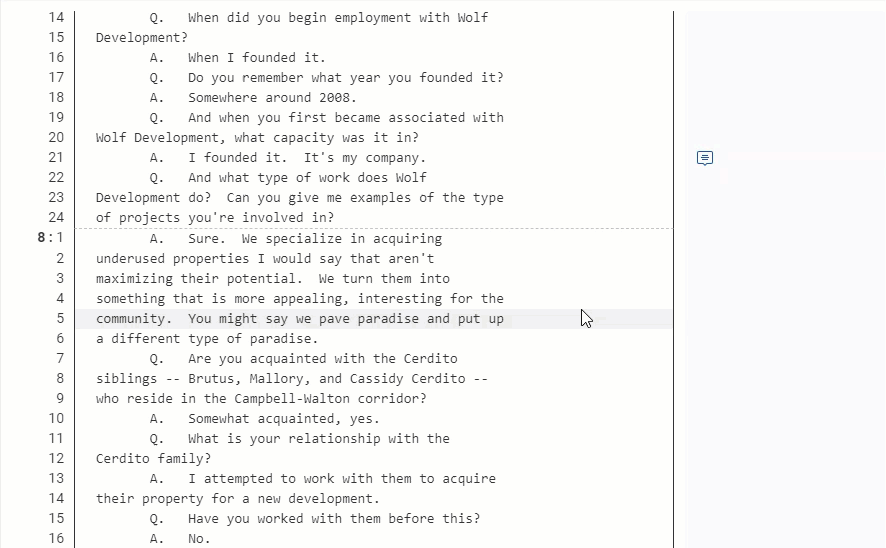Click line number 12 in the gutter
Viewport: 886px width, 548px height.
(55, 459)
